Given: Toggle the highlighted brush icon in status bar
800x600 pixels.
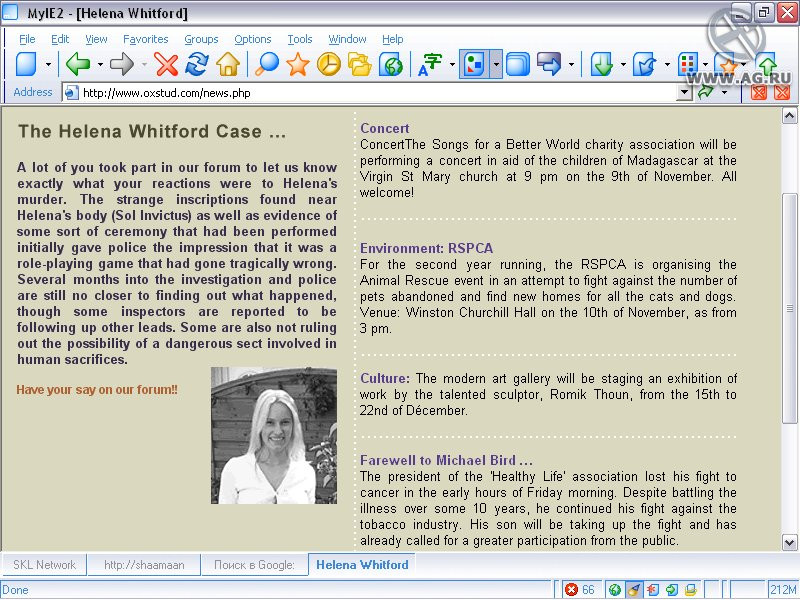Looking at the screenshot, I should pos(633,590).
